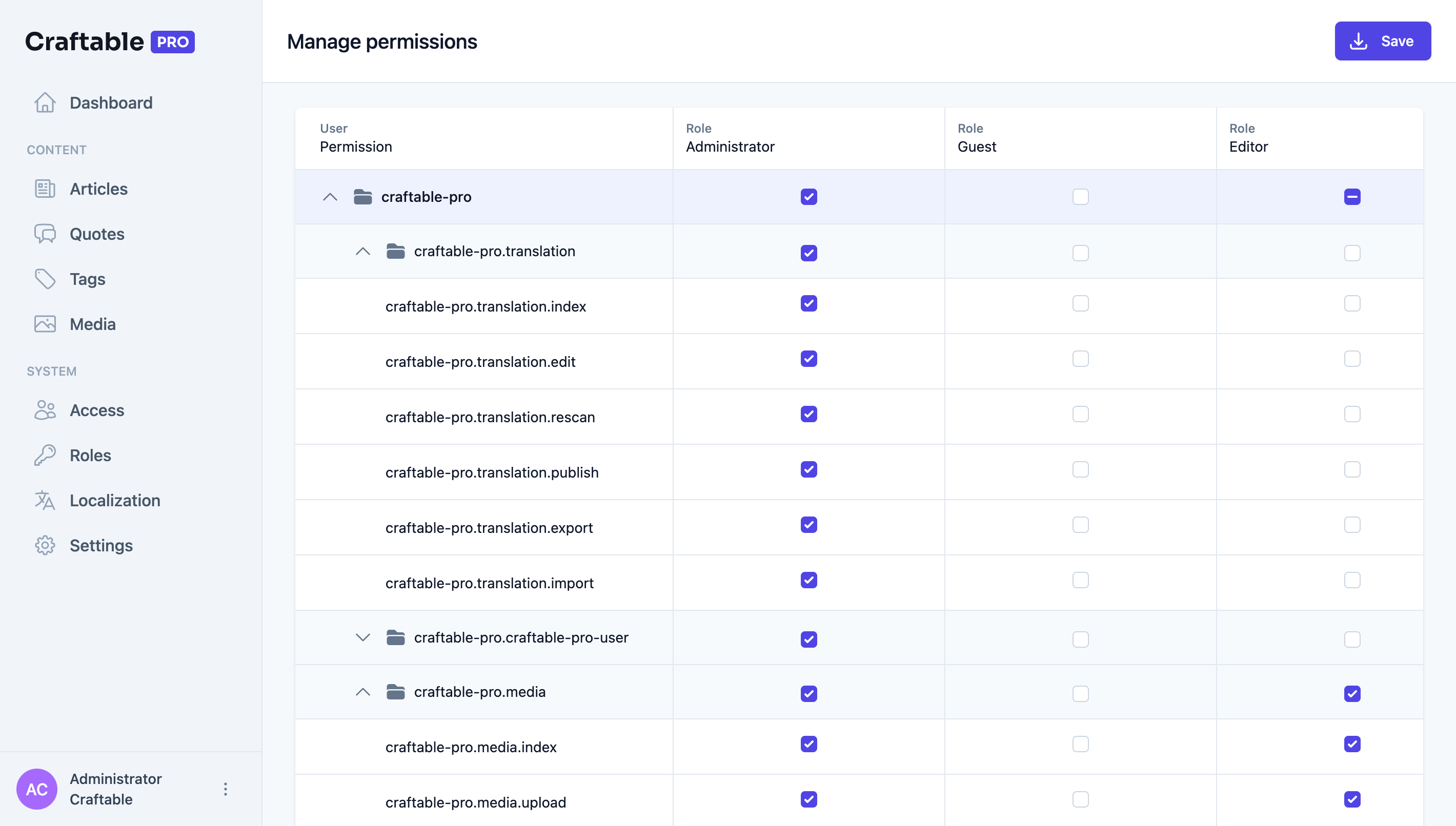
Task: Uncheck Administrator for craftable-pro.translation.import
Action: 808,580
